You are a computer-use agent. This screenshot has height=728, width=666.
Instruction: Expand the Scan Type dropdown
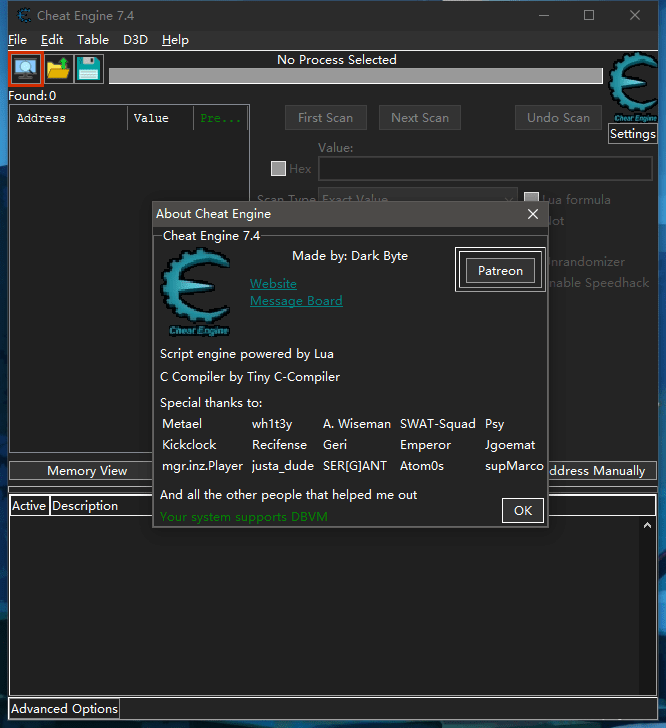click(x=418, y=195)
